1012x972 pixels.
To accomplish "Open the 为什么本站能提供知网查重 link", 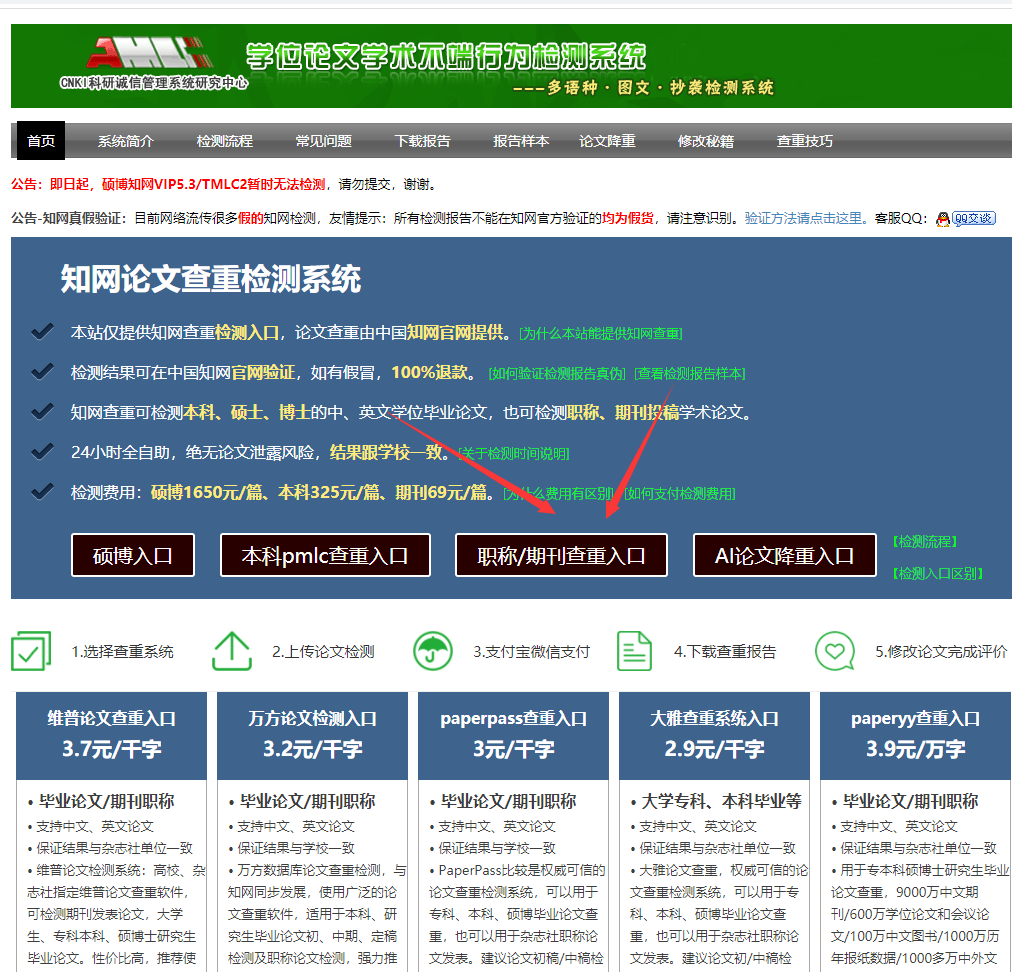I will [600, 333].
